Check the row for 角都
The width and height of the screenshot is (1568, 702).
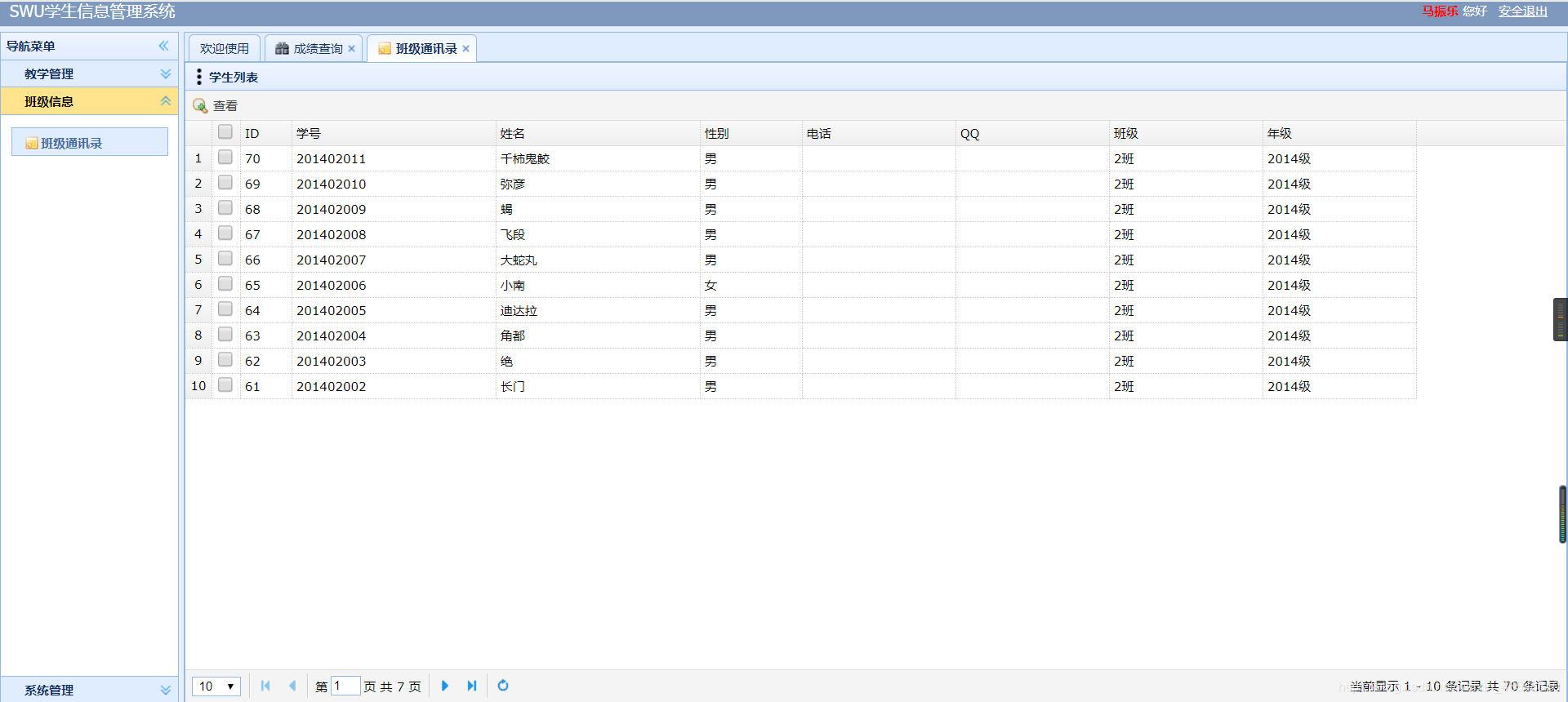[x=225, y=334]
